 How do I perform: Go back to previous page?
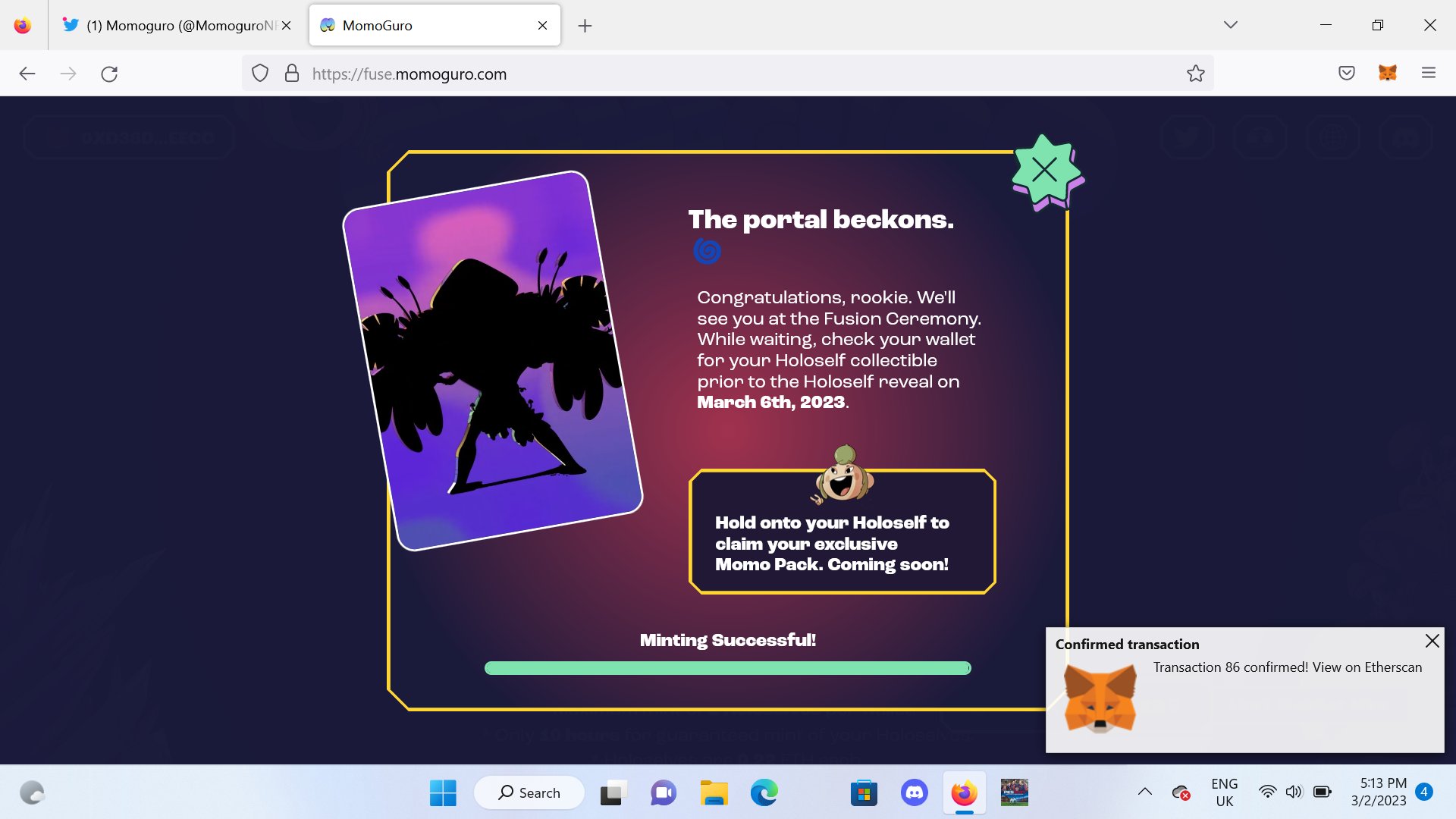pos(27,74)
